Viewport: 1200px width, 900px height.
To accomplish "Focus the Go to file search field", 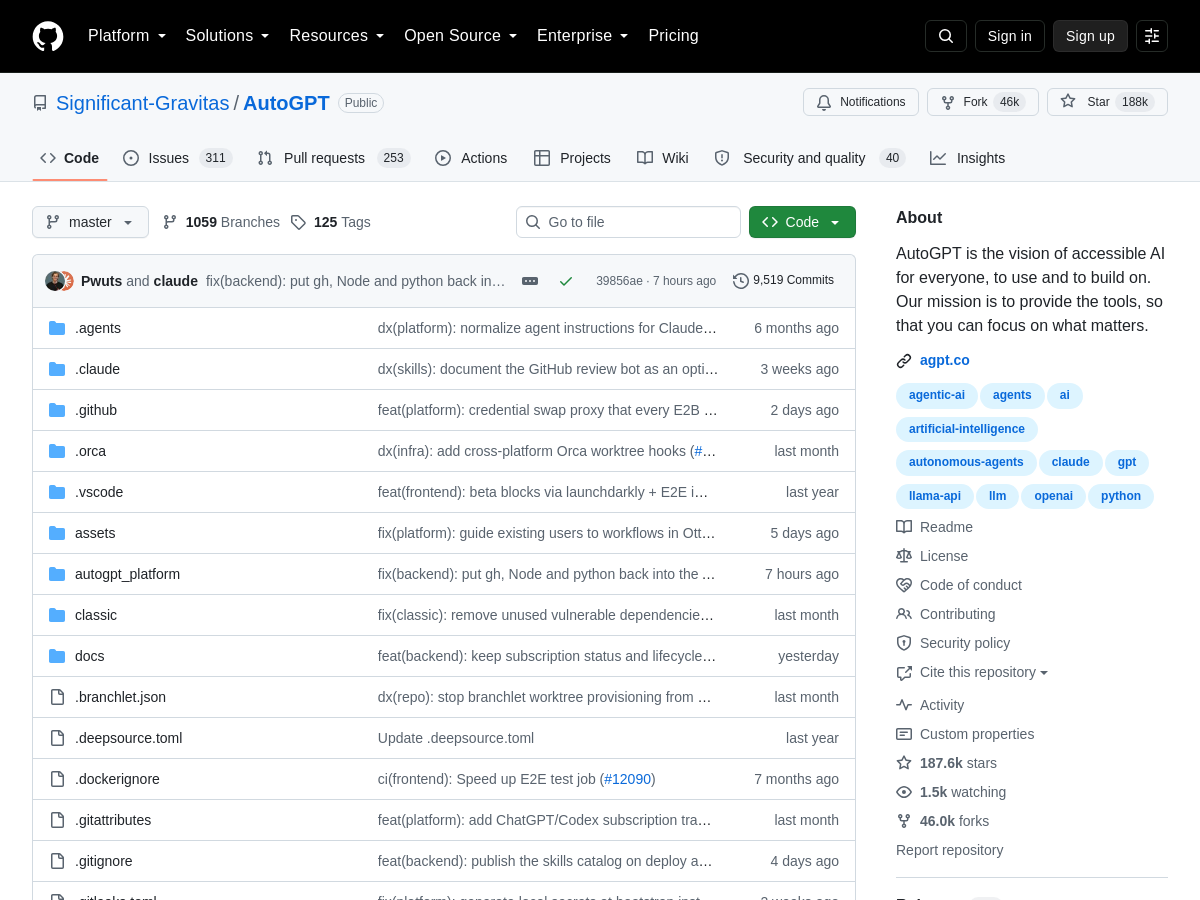I will (628, 222).
